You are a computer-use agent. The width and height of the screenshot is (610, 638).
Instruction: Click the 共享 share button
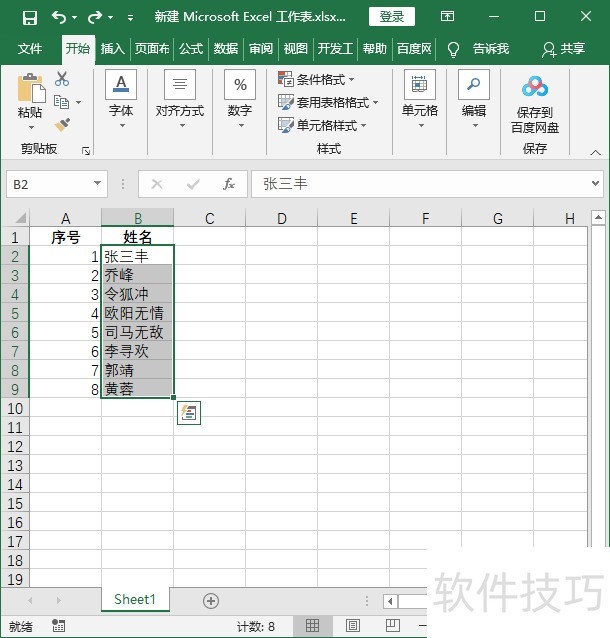563,49
